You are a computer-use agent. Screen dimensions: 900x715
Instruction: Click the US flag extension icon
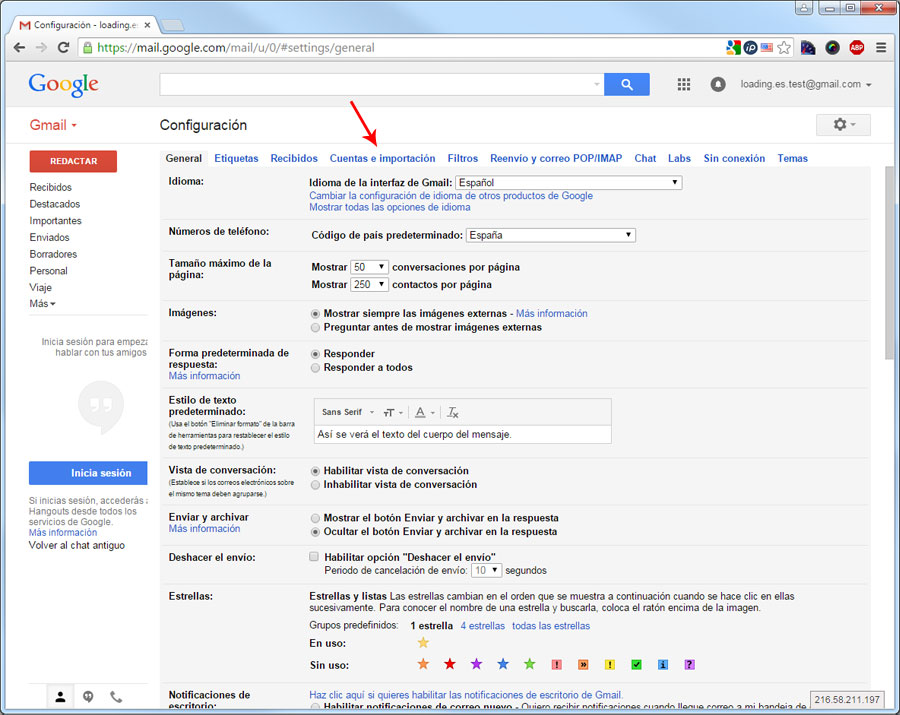(x=767, y=48)
